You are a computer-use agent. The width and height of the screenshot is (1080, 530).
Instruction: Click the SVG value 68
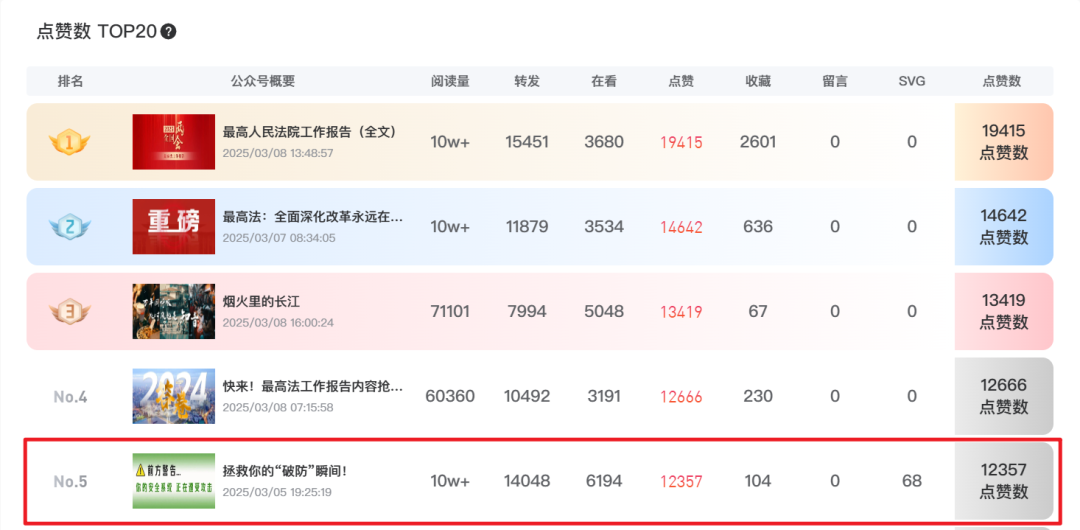point(912,481)
